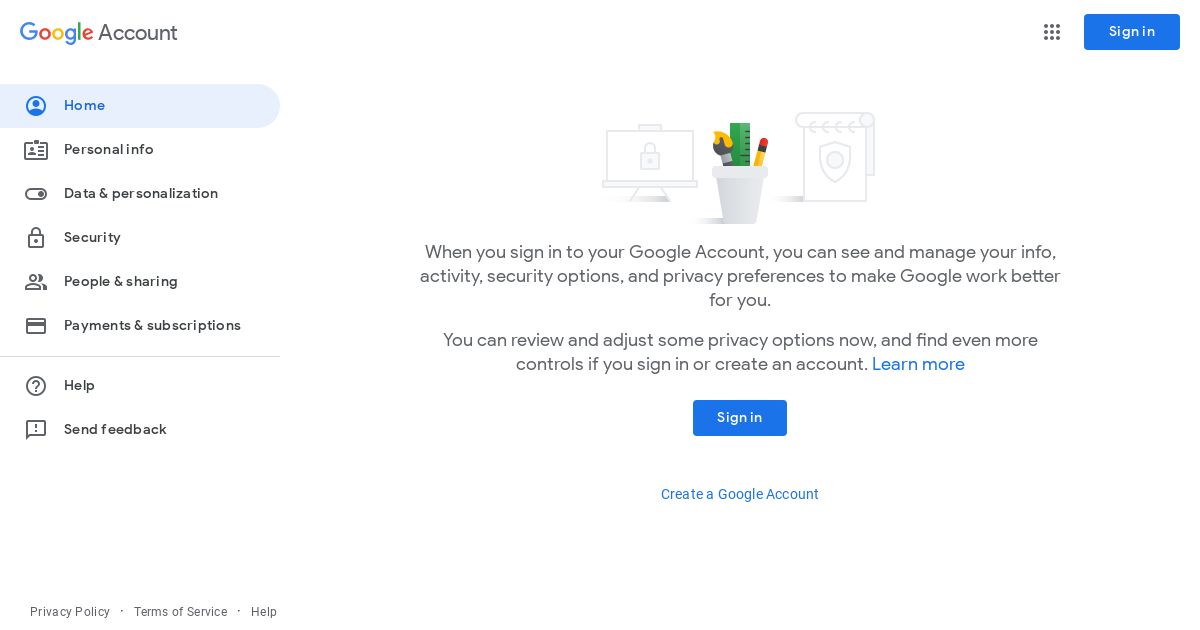Click the Security padlock icon
The image size is (1200, 630).
tap(36, 238)
